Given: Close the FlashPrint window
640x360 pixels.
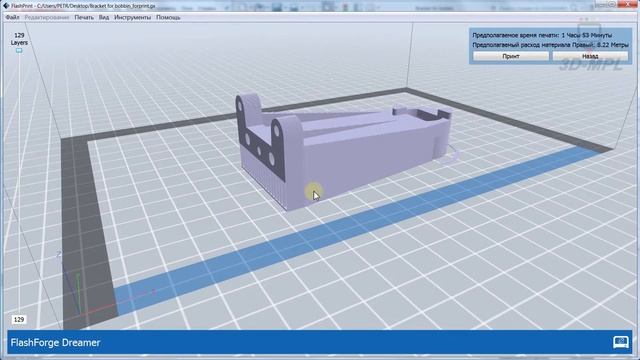Looking at the screenshot, I should [x=627, y=4].
